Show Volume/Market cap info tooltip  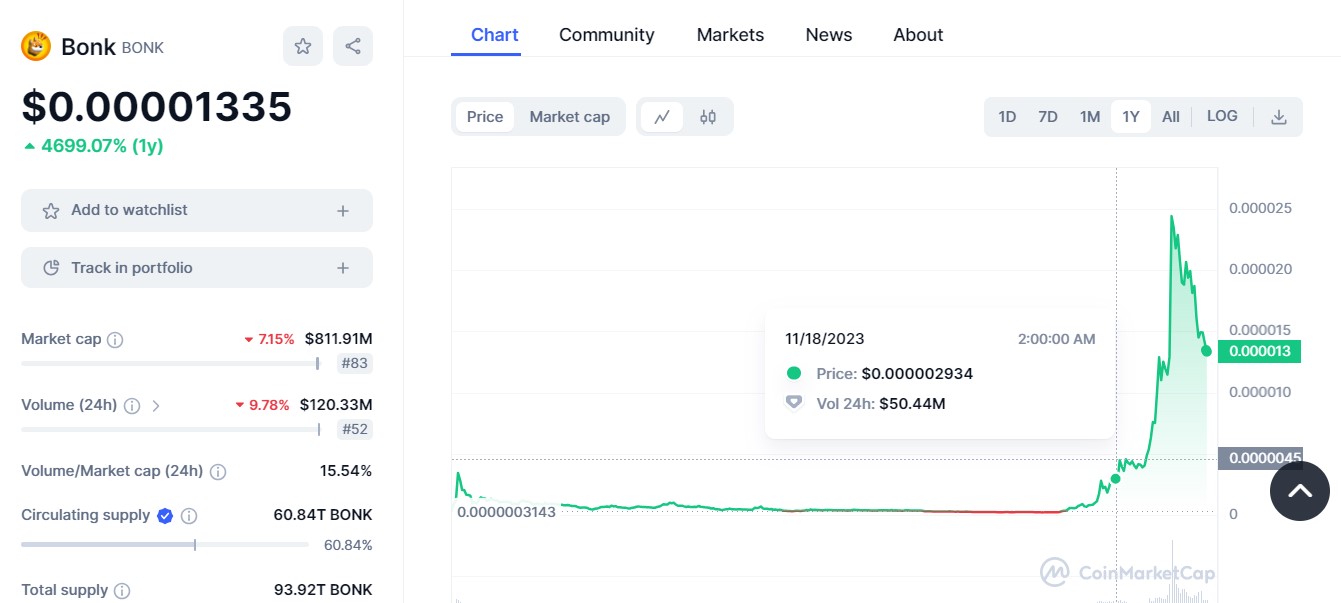click(218, 471)
